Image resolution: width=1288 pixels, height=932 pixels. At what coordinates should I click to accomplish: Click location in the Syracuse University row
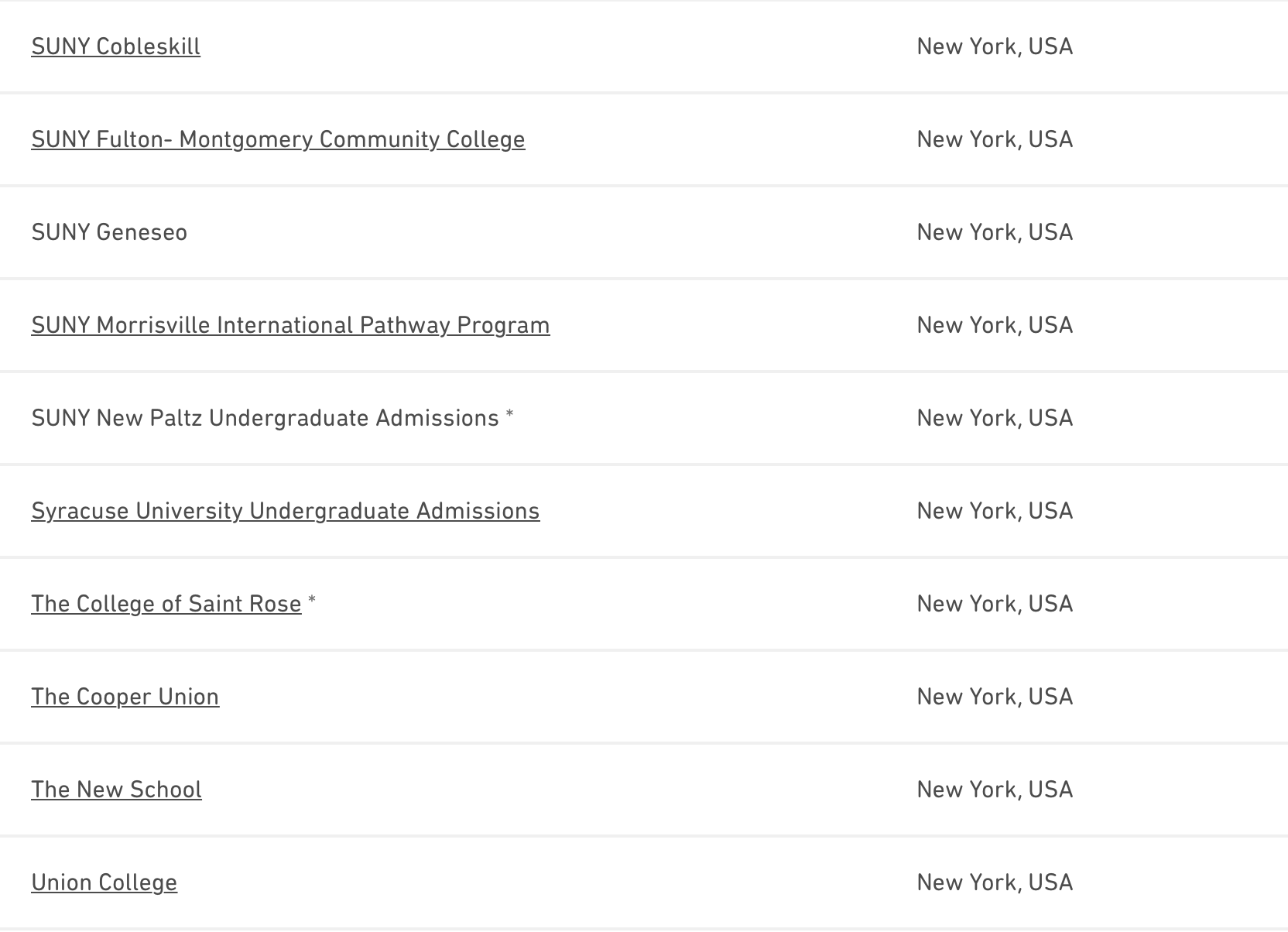pos(995,511)
